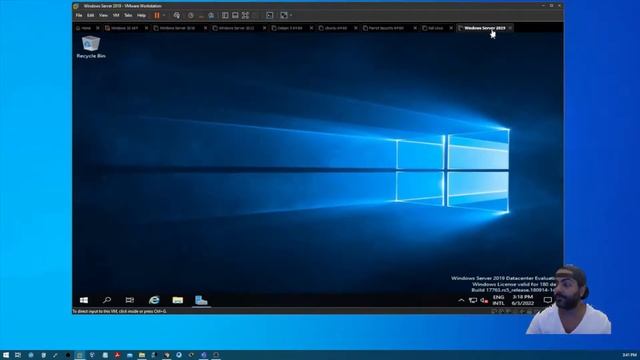
Task: Show or hide the library sidebar icon
Action: click(x=225, y=16)
